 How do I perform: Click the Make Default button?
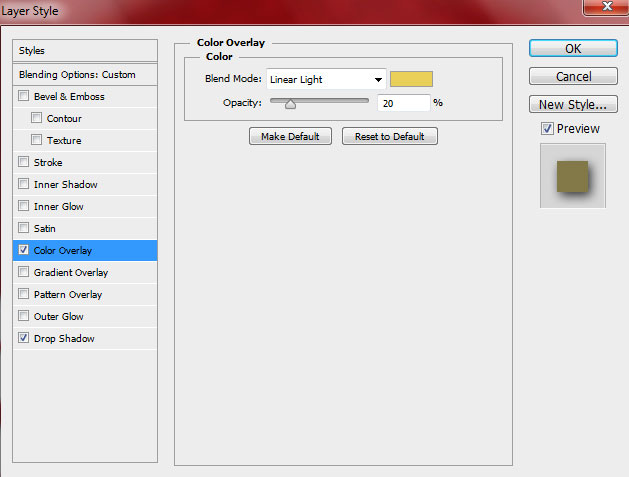click(290, 136)
